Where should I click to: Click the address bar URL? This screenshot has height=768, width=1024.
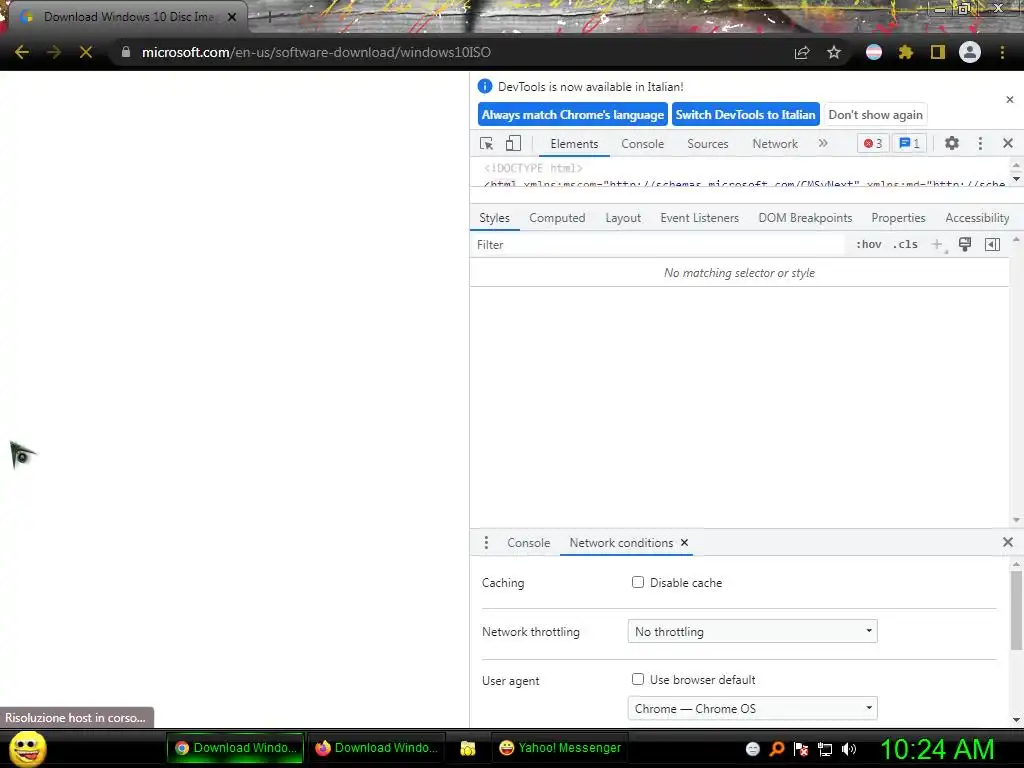pyautogui.click(x=316, y=52)
